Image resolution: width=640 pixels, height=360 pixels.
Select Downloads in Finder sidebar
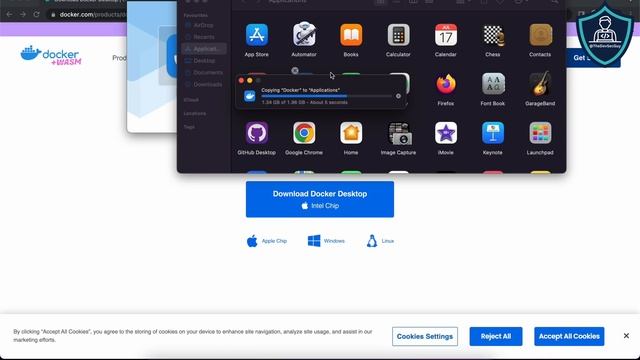(x=204, y=84)
